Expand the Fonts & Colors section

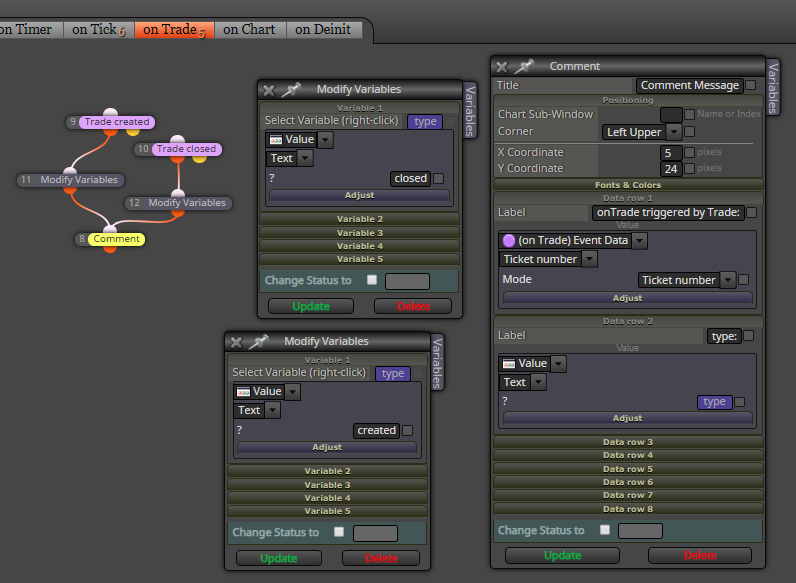click(x=628, y=185)
